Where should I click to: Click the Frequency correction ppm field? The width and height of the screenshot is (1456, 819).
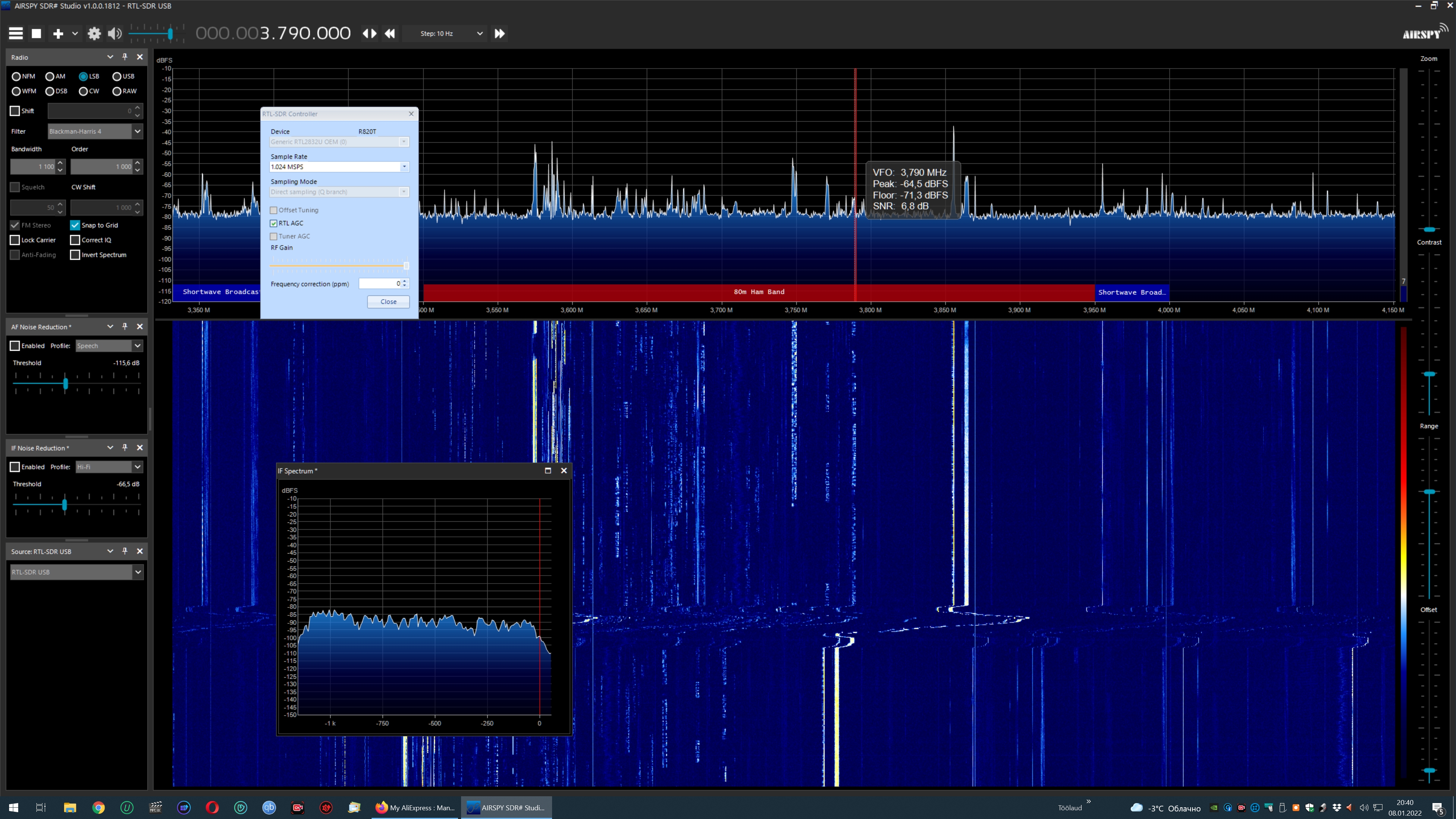tap(380, 284)
